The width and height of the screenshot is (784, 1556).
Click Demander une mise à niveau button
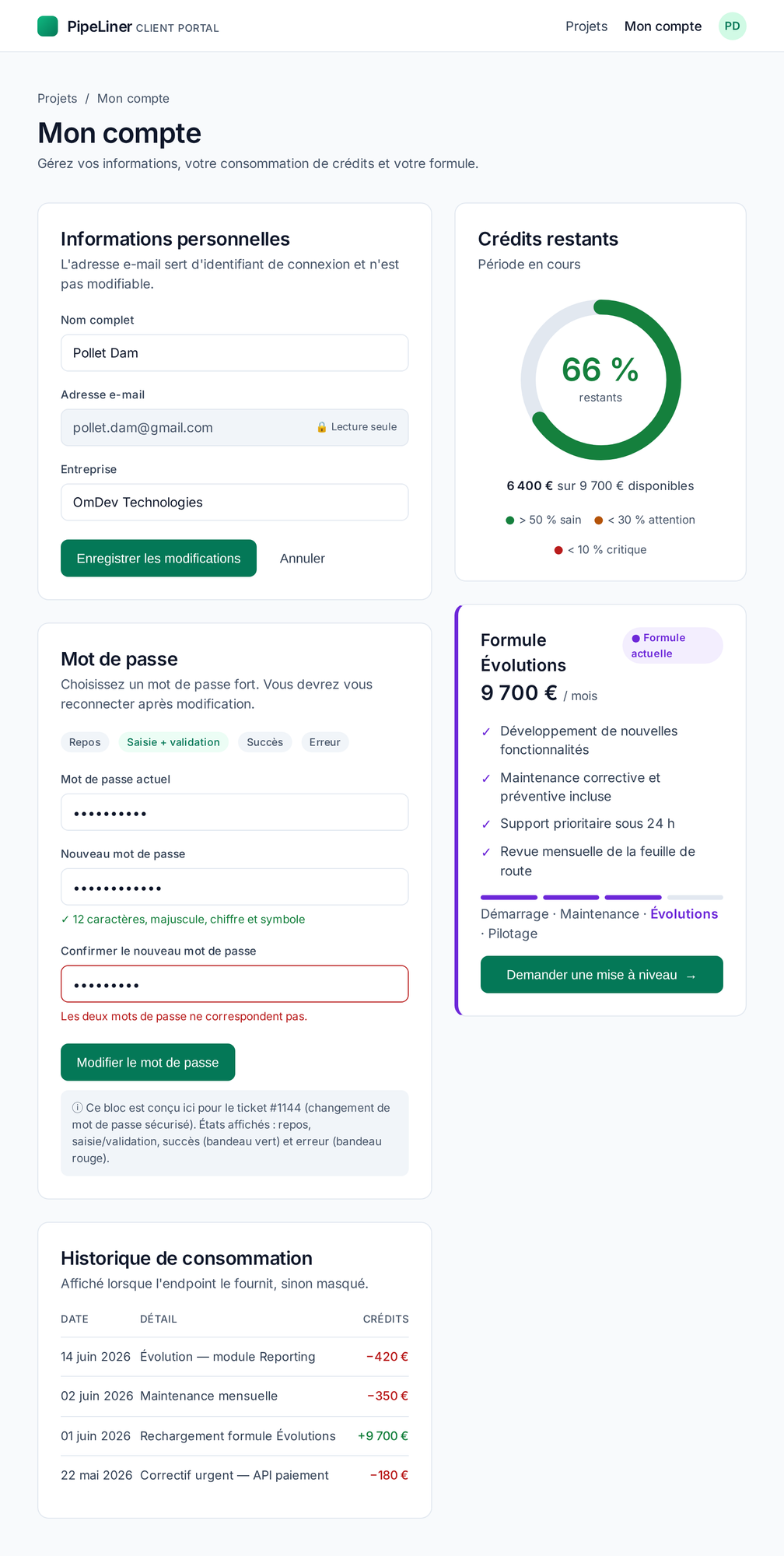coord(601,975)
